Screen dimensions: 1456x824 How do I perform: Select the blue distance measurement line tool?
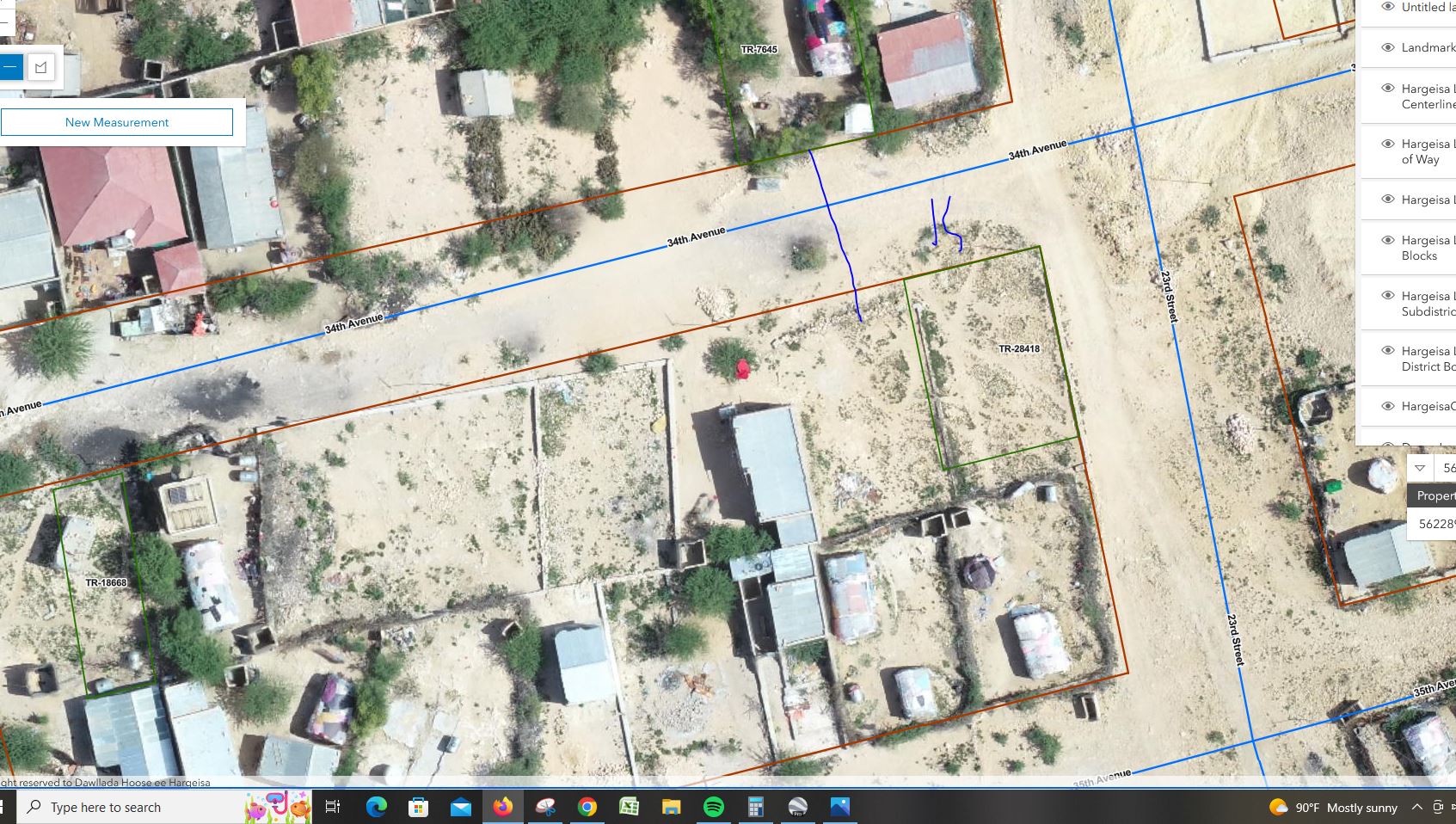pos(10,67)
